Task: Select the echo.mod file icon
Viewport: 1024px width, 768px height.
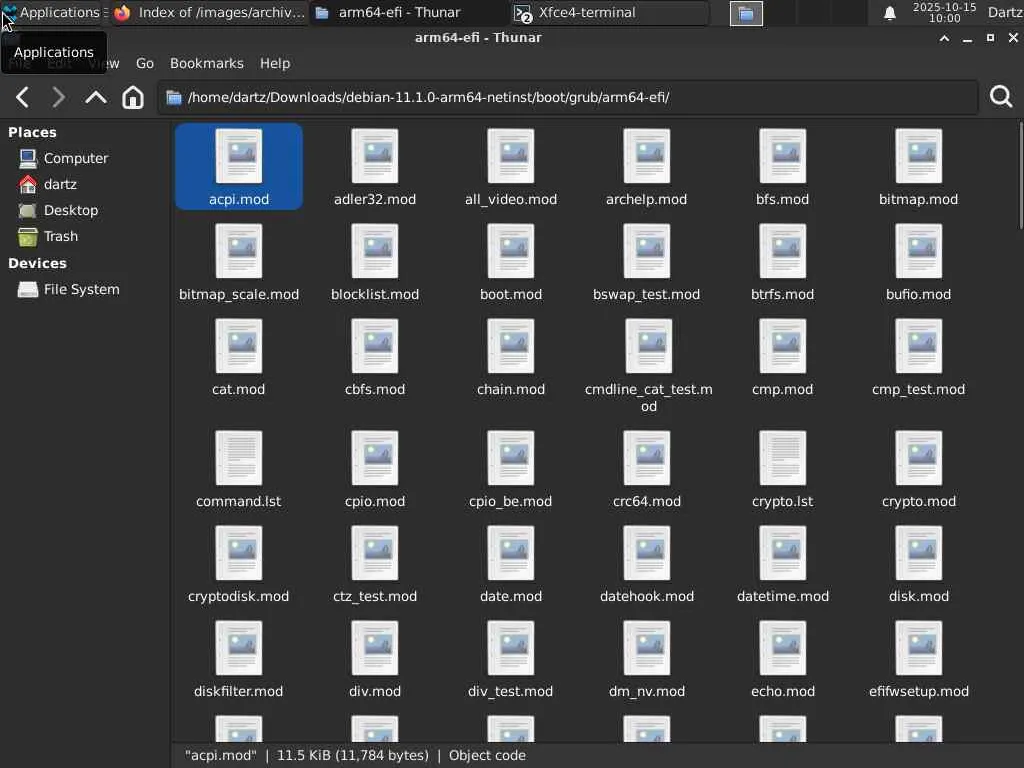Action: pos(782,647)
